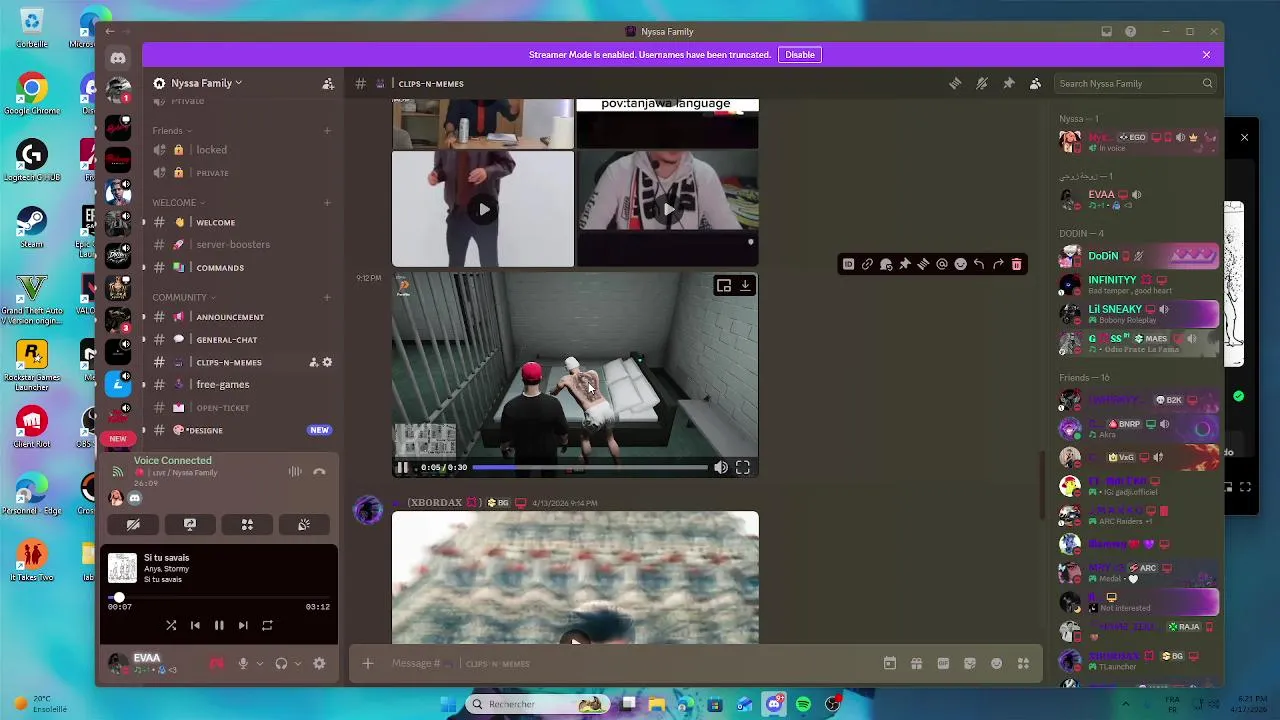This screenshot has width=1280, height=720.
Task: Copy message ID from message toolbar
Action: 848,264
